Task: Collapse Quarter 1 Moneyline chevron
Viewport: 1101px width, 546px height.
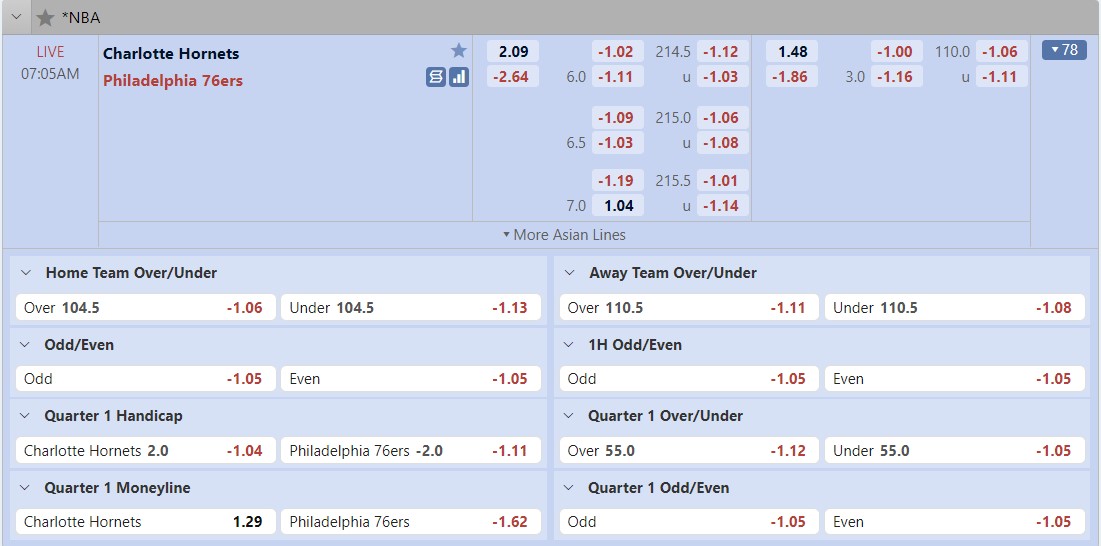Action: click(x=25, y=488)
